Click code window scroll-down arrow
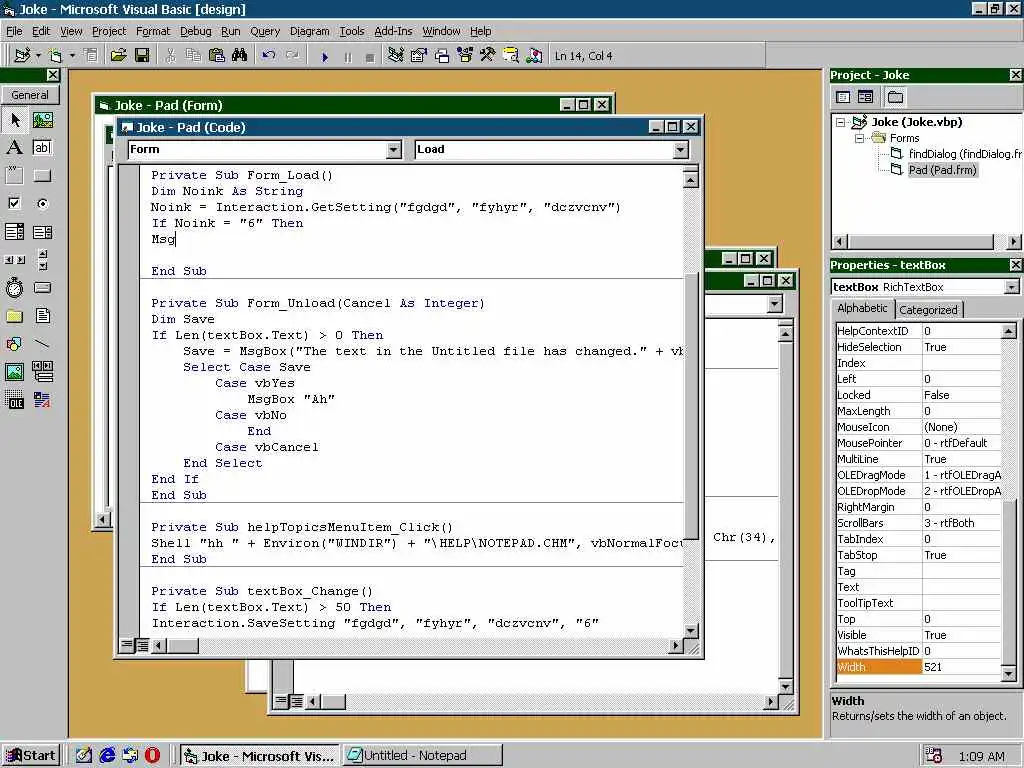The height and width of the screenshot is (768, 1024). (690, 631)
